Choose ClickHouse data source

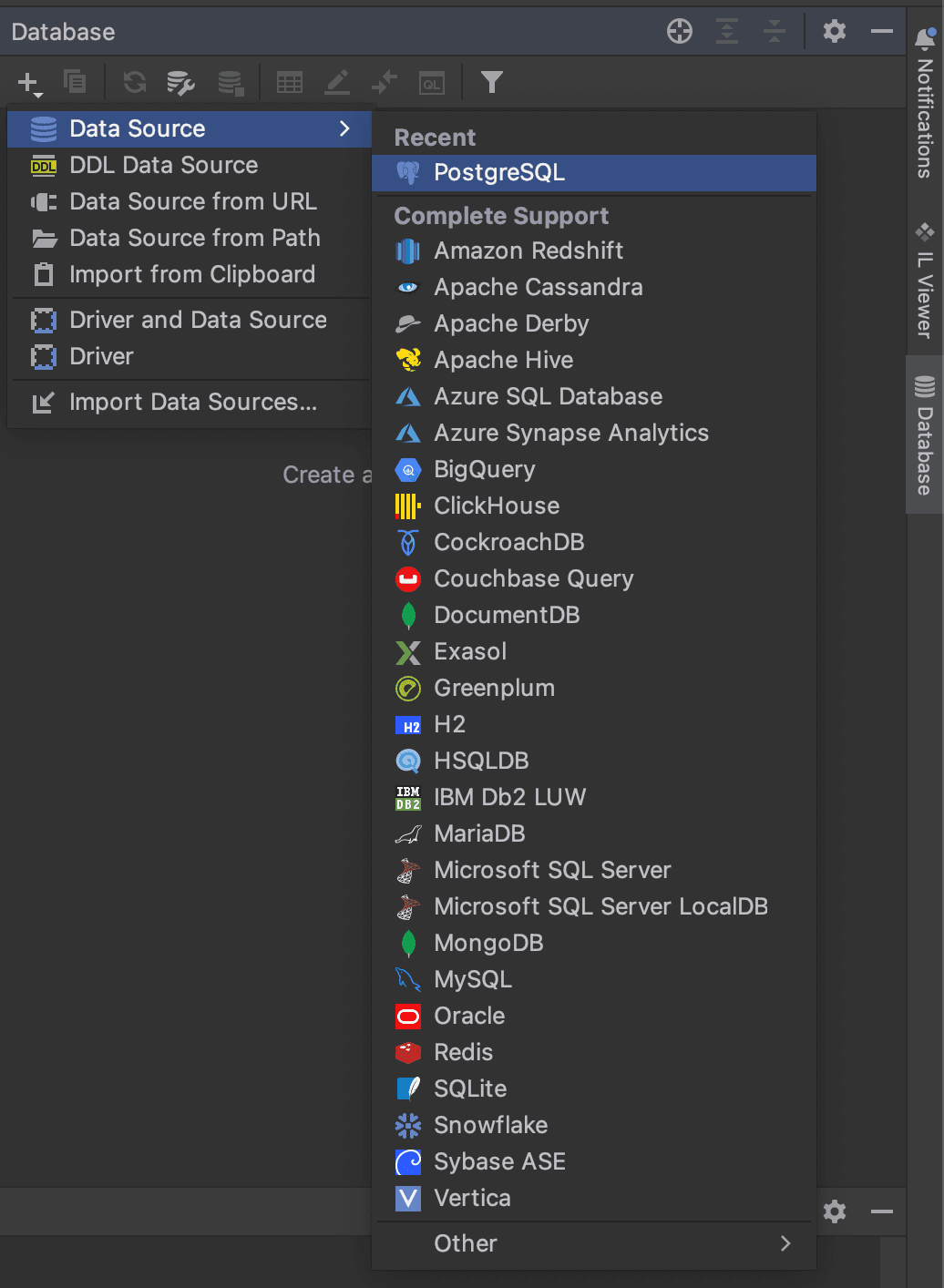594,506
